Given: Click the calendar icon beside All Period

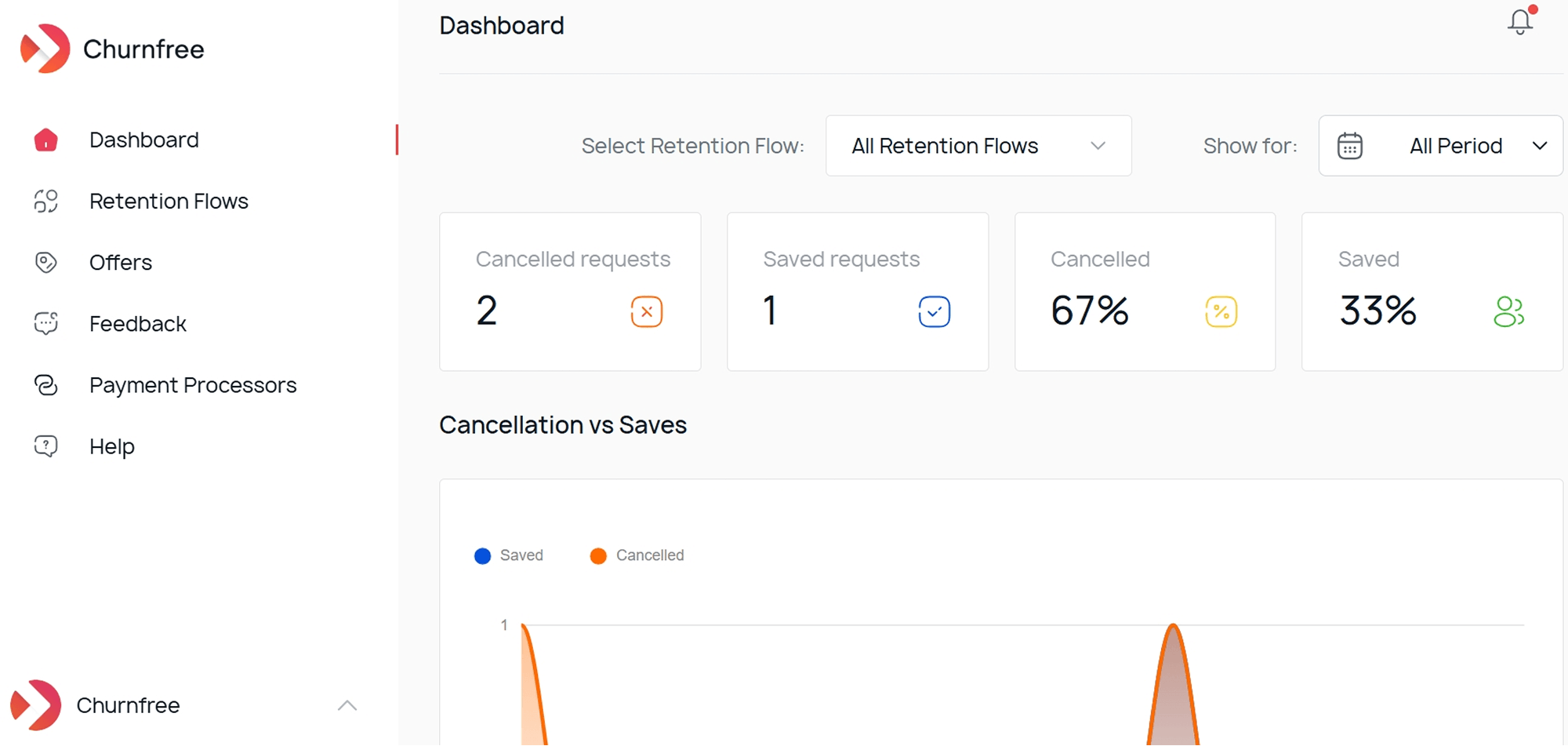Looking at the screenshot, I should [x=1350, y=145].
